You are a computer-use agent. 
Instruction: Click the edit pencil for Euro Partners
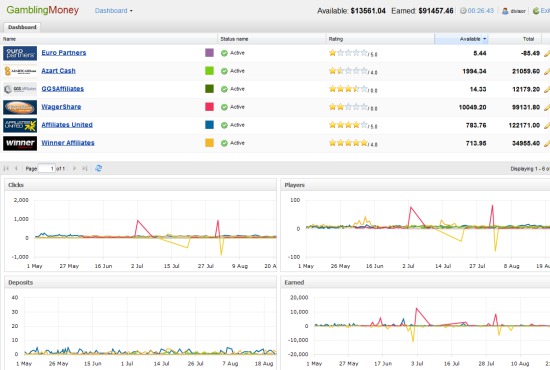[x=547, y=53]
